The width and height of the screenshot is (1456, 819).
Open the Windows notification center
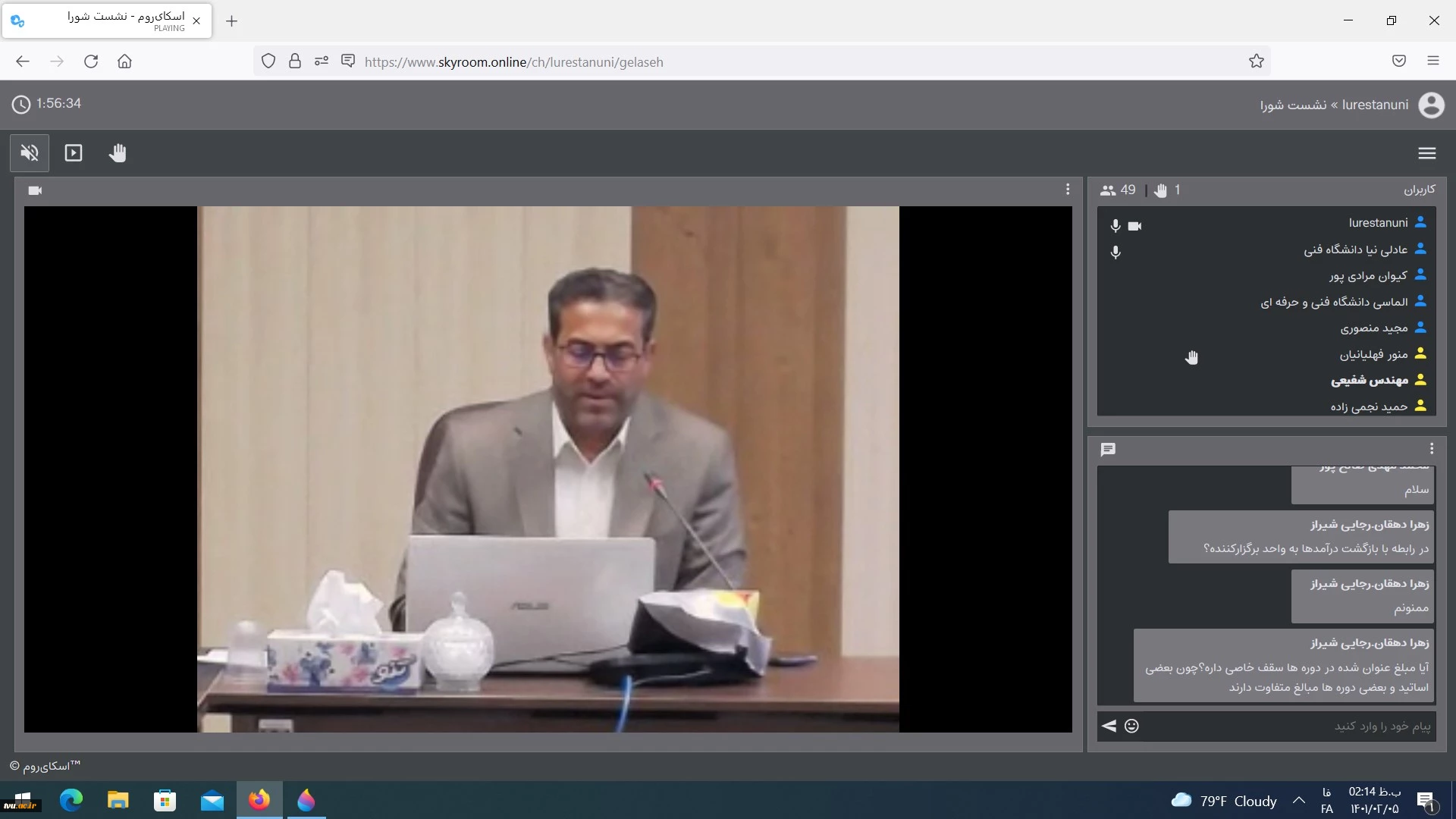tap(1426, 801)
